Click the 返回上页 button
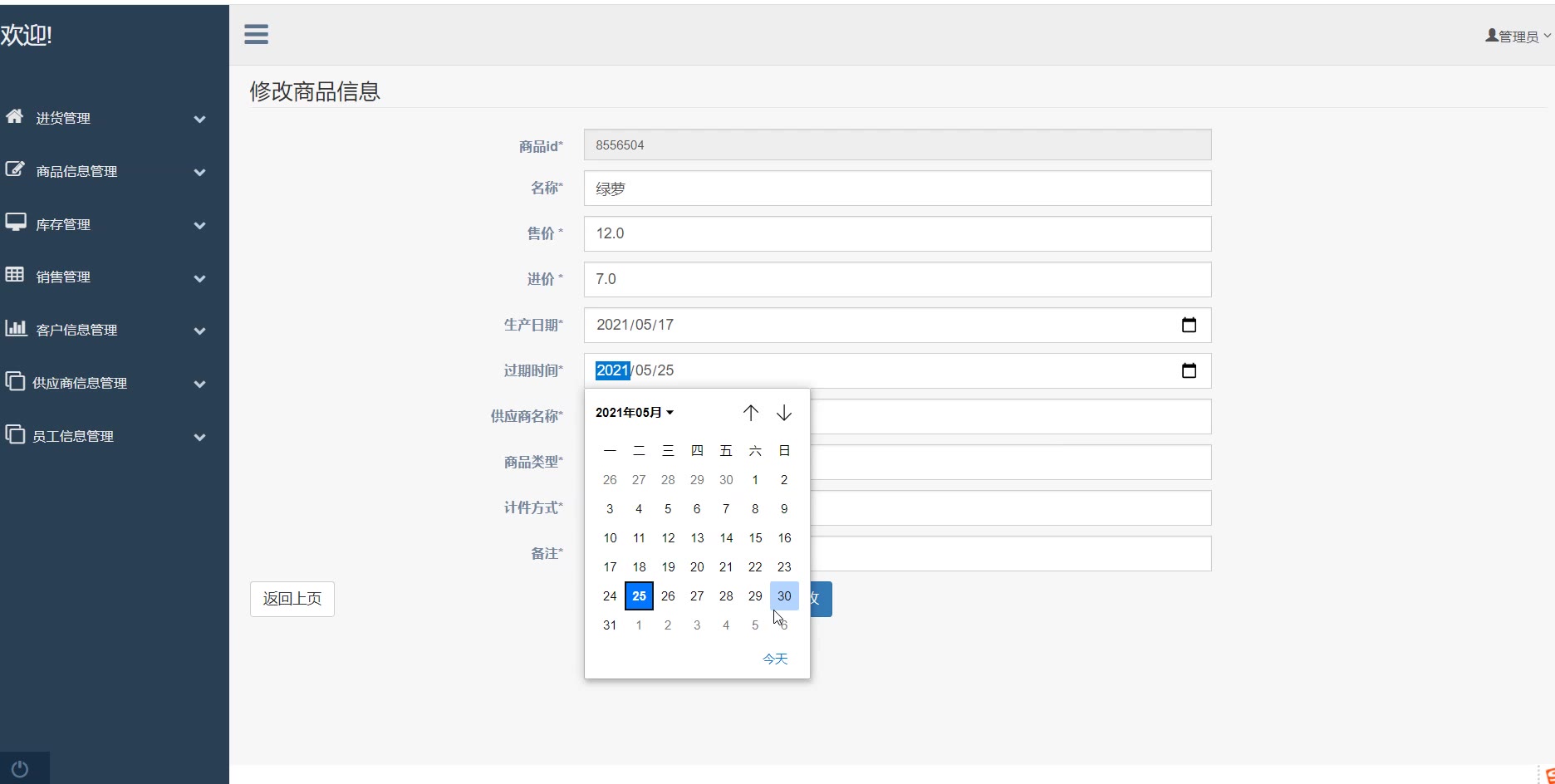 [x=292, y=599]
